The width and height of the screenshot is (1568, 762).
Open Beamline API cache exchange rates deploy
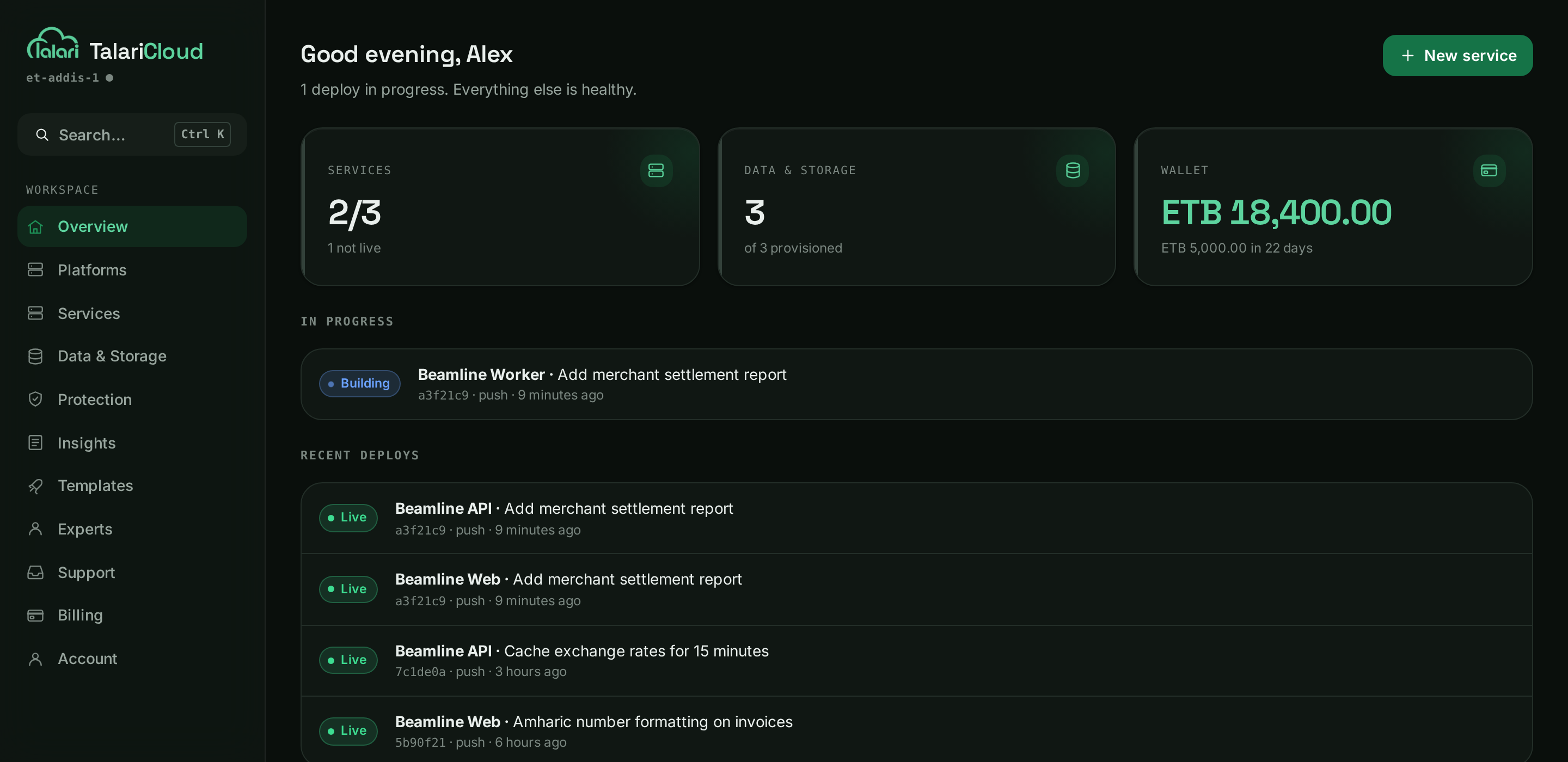point(917,661)
